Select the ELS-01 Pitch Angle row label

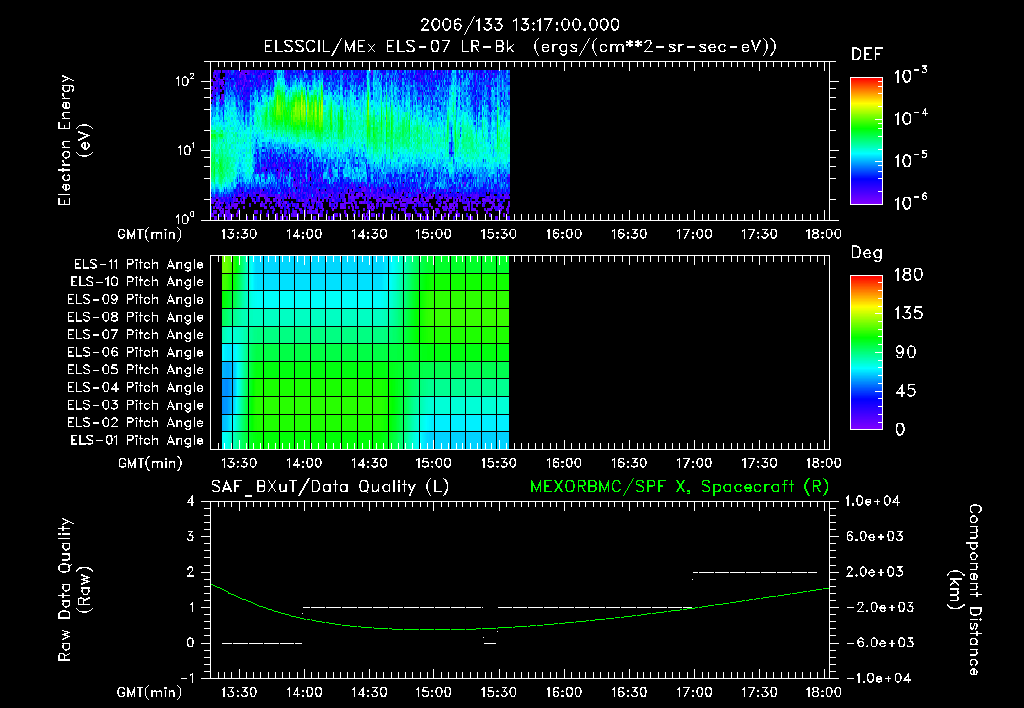pyautogui.click(x=137, y=440)
